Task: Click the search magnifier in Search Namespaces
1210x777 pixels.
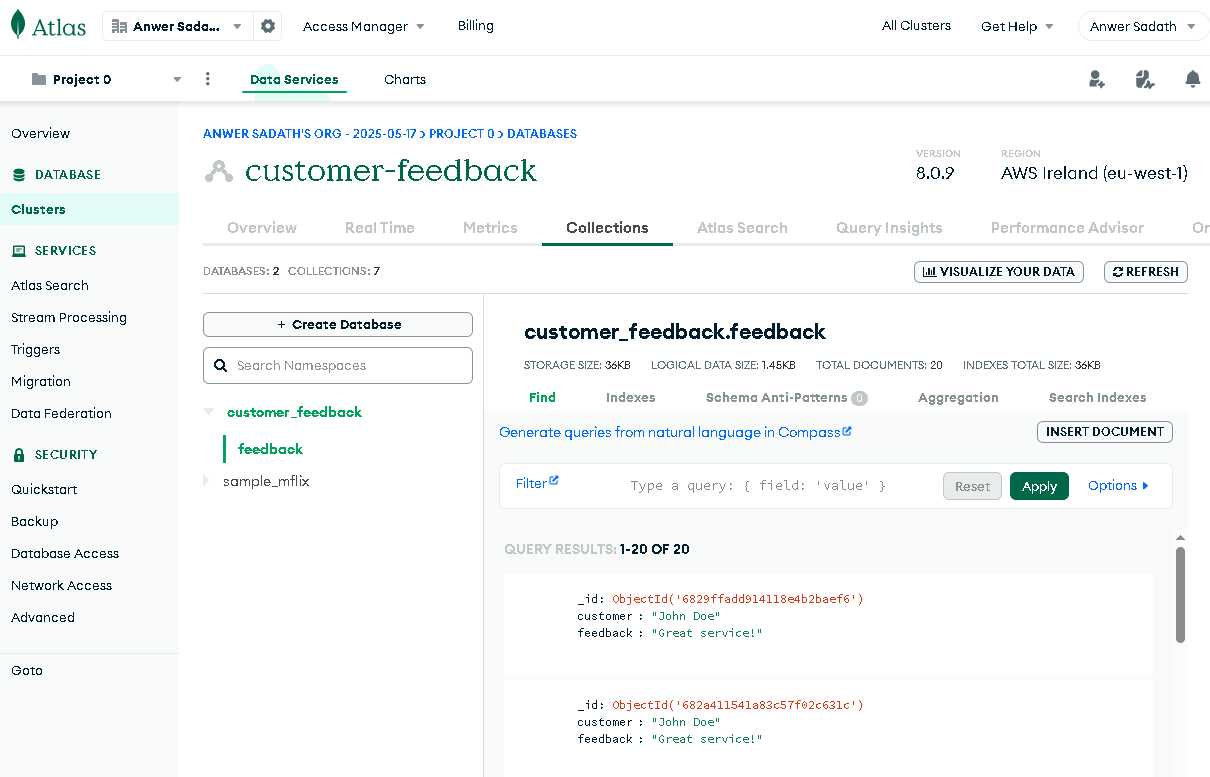Action: pos(221,366)
